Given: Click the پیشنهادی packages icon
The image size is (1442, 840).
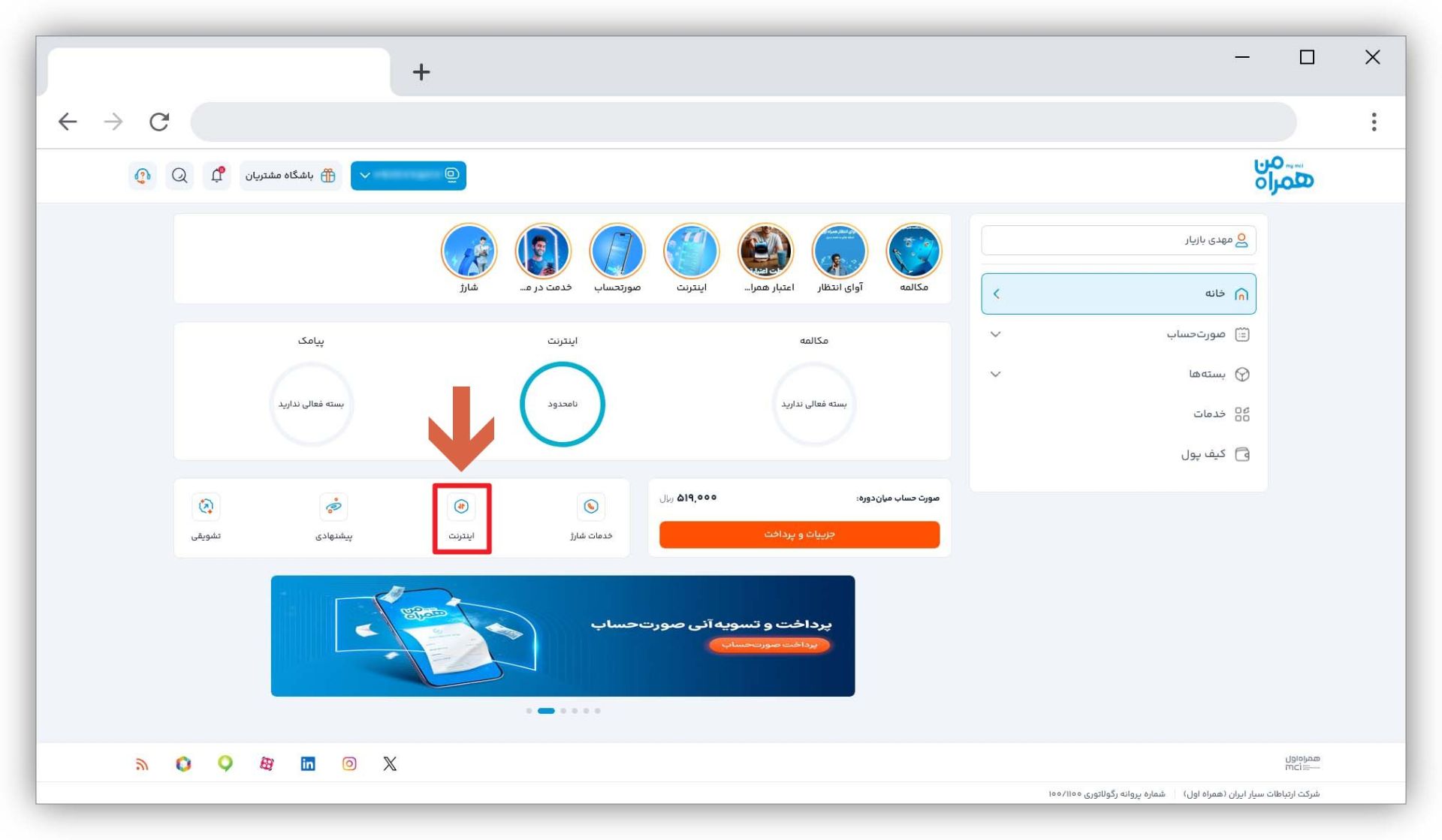Looking at the screenshot, I should click(333, 507).
